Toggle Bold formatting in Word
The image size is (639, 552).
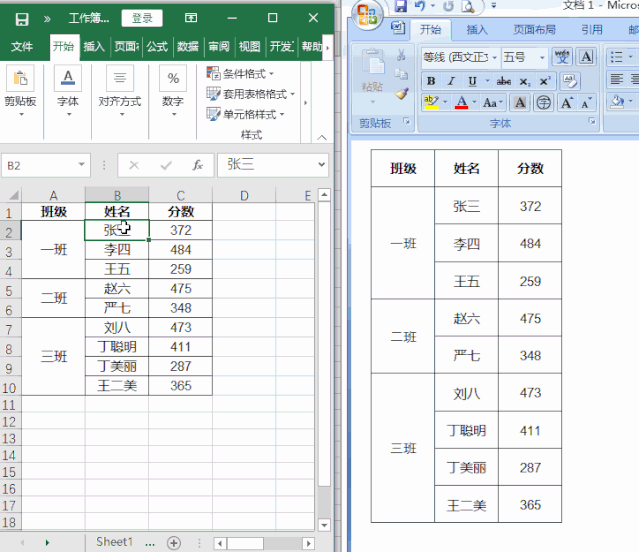[431, 80]
